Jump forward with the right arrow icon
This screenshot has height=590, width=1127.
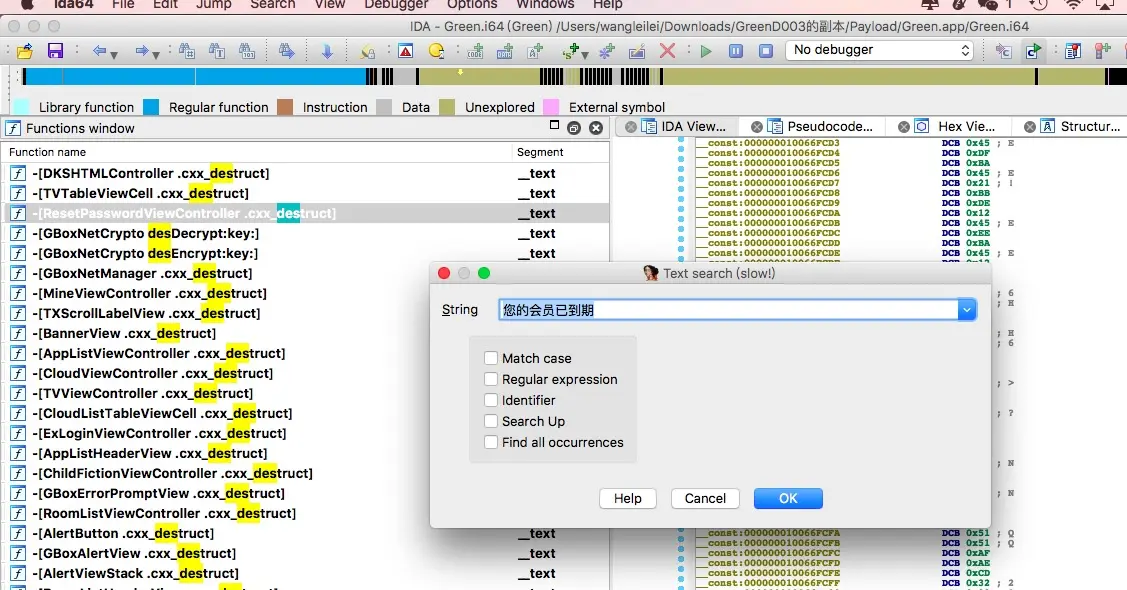tap(141, 51)
